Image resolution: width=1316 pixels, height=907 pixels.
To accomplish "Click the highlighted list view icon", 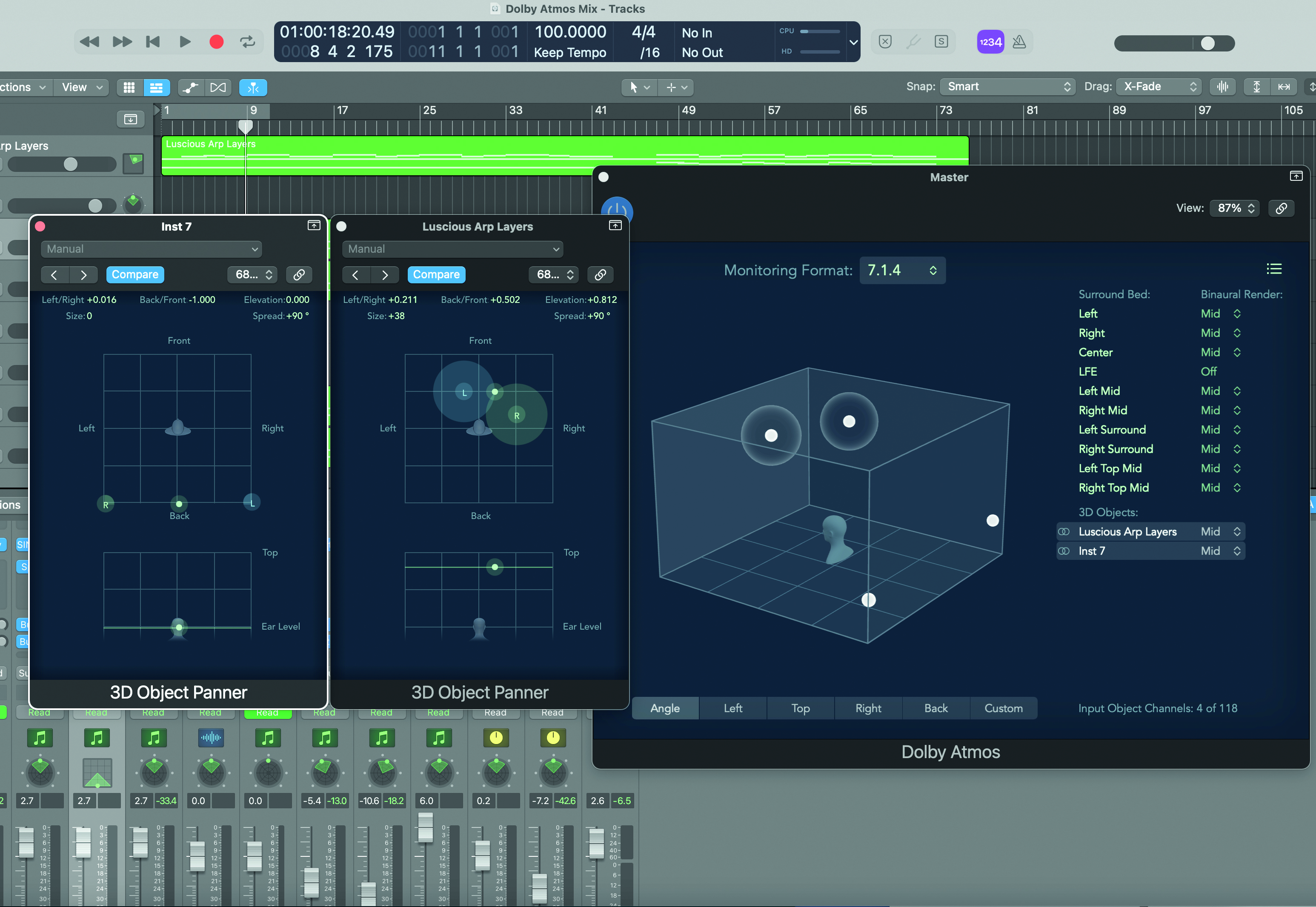I will [156, 88].
